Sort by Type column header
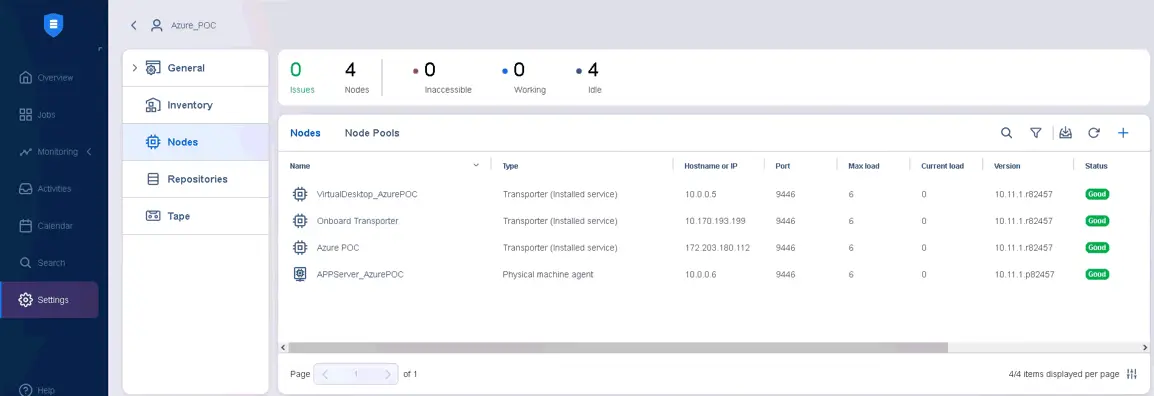1154x396 pixels. (x=510, y=166)
